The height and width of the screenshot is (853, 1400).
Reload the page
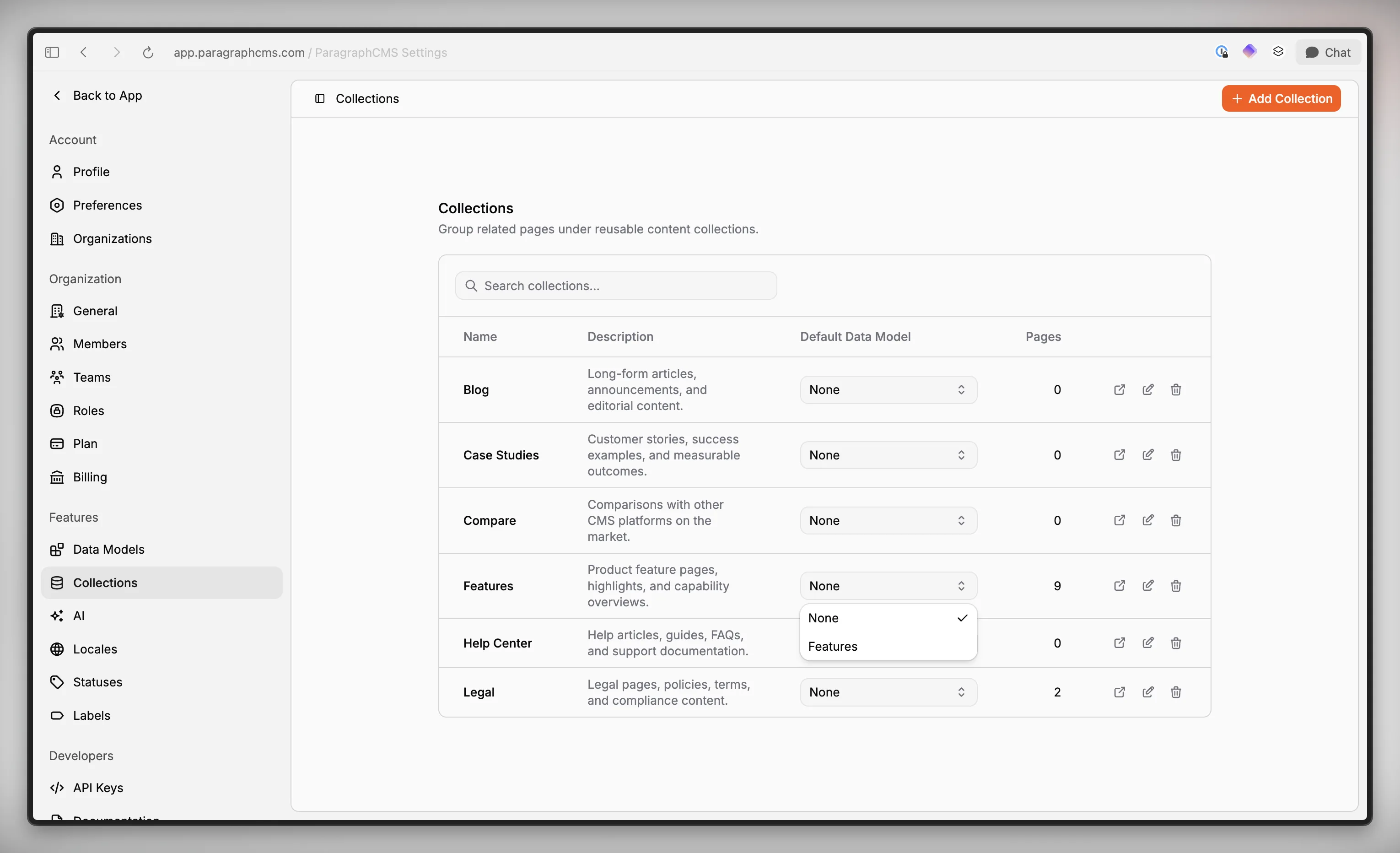148,52
